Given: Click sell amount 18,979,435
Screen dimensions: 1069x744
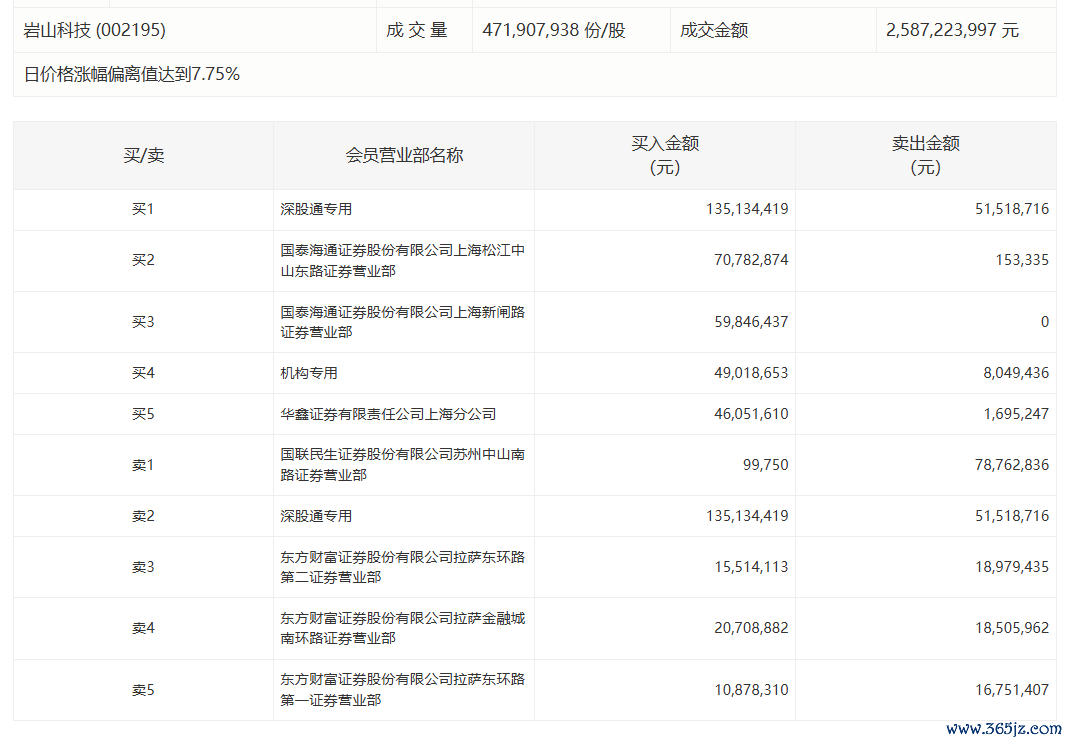Looking at the screenshot, I should (x=1012, y=567).
